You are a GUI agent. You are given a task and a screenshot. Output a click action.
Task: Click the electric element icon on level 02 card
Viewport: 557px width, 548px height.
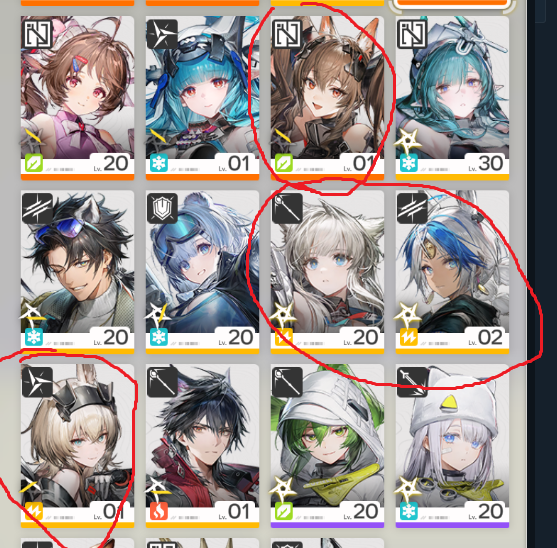coord(409,337)
